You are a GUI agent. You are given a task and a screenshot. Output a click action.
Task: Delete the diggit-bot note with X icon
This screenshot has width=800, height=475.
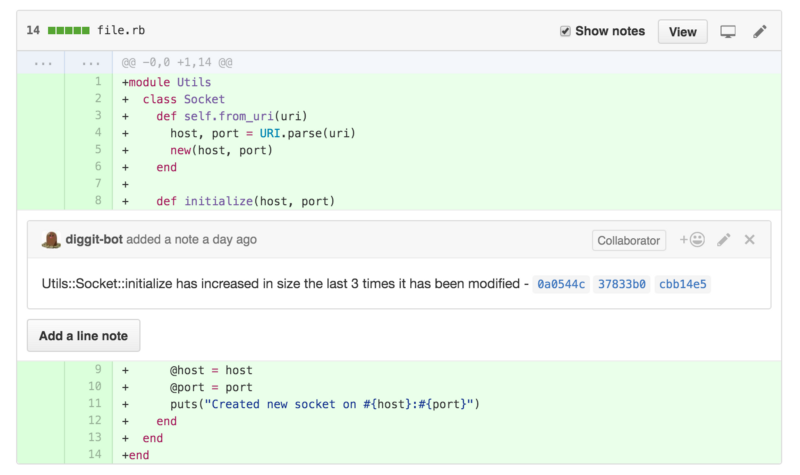point(750,240)
